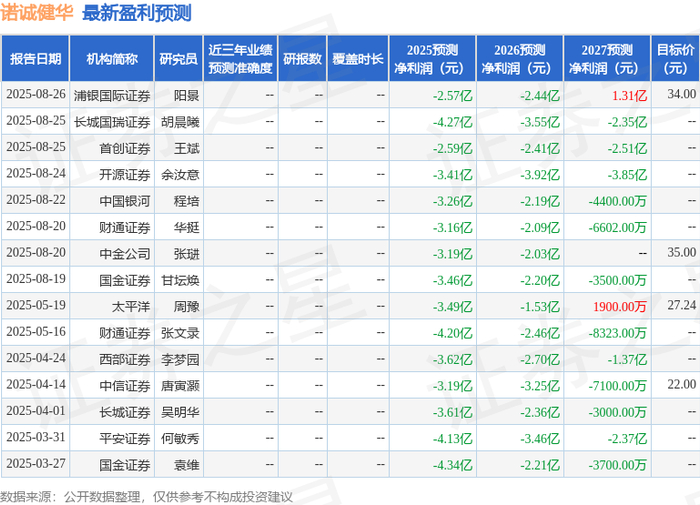Select the 机构简称 column header
The width and height of the screenshot is (700, 505).
[x=112, y=58]
